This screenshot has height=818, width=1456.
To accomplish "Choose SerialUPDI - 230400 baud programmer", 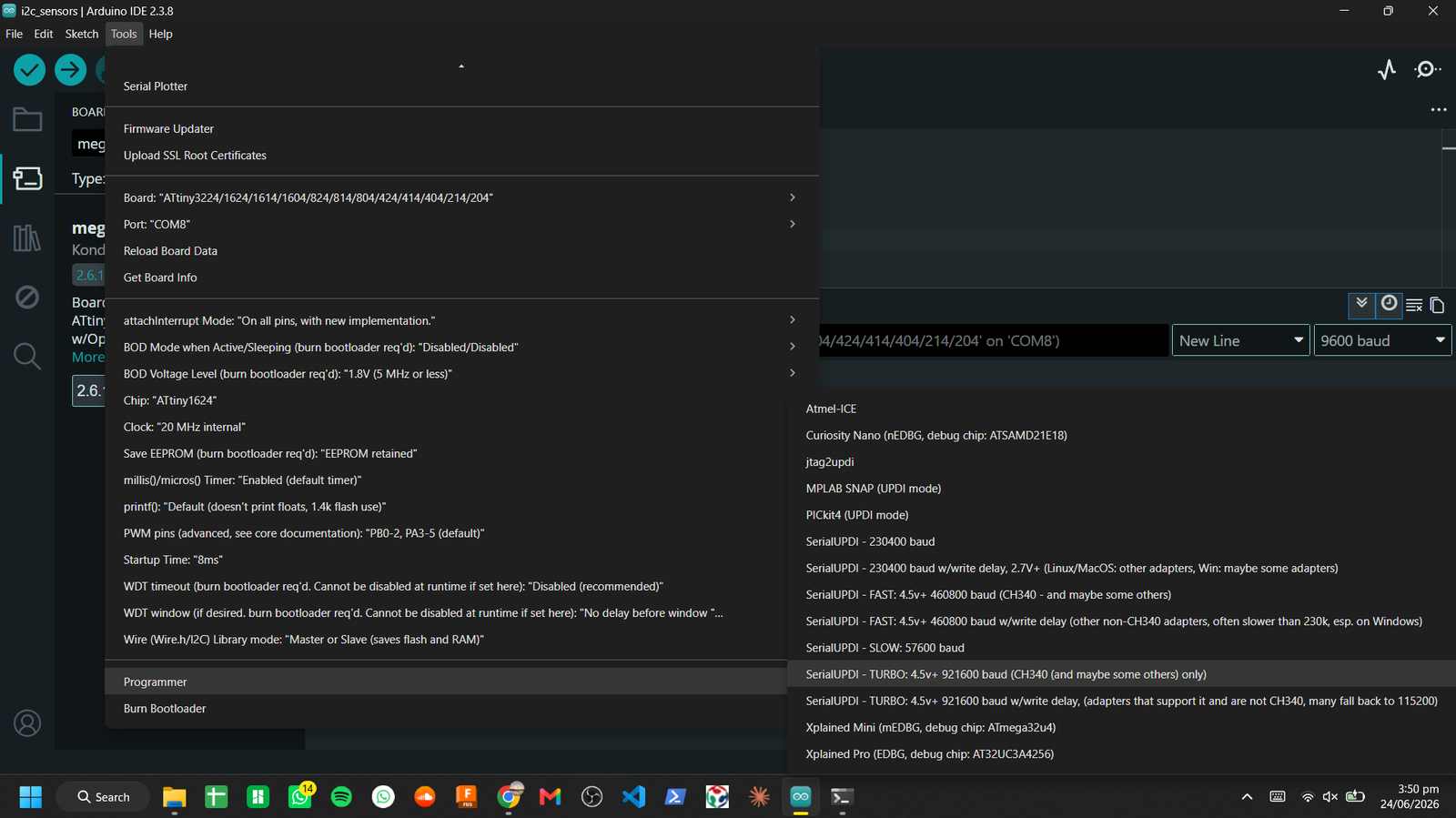I will click(x=1121, y=541).
